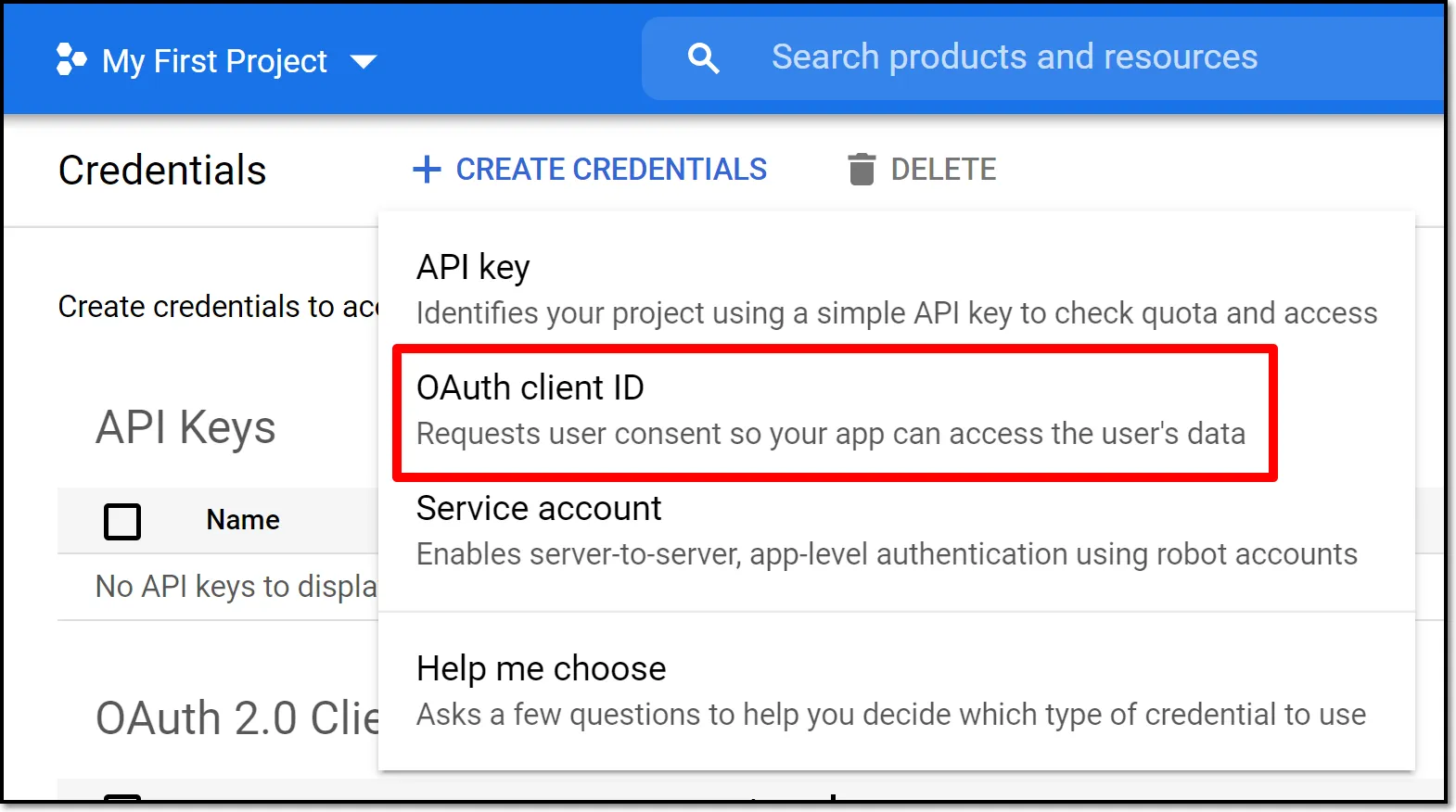The width and height of the screenshot is (1456, 812).
Task: Click the My First Project name
Action: pyautogui.click(x=214, y=61)
